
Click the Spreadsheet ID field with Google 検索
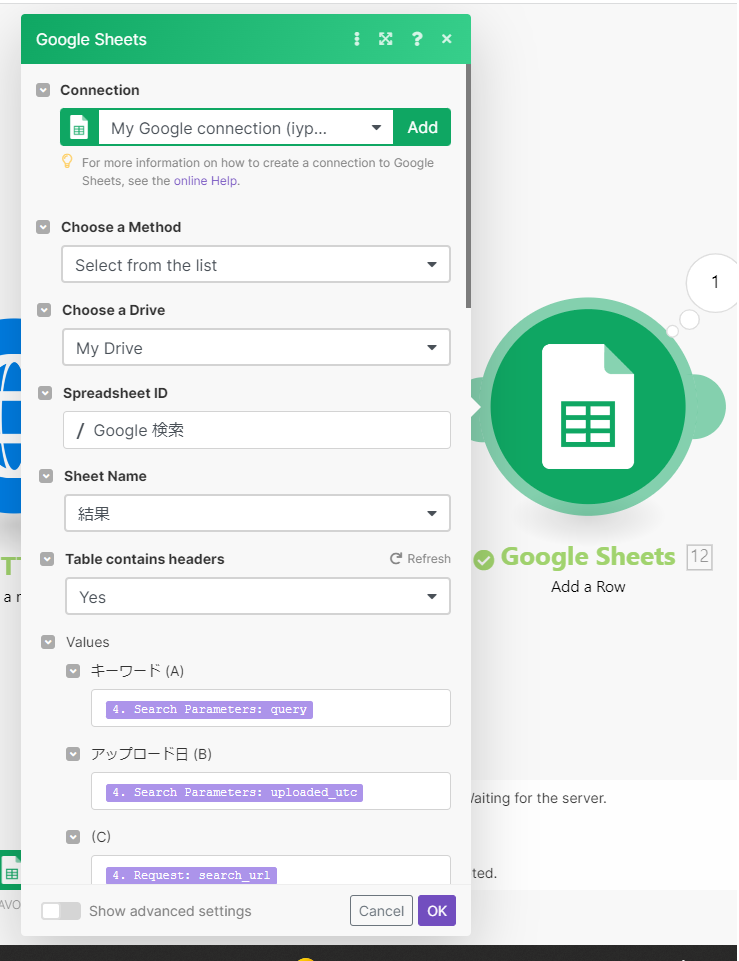click(257, 430)
